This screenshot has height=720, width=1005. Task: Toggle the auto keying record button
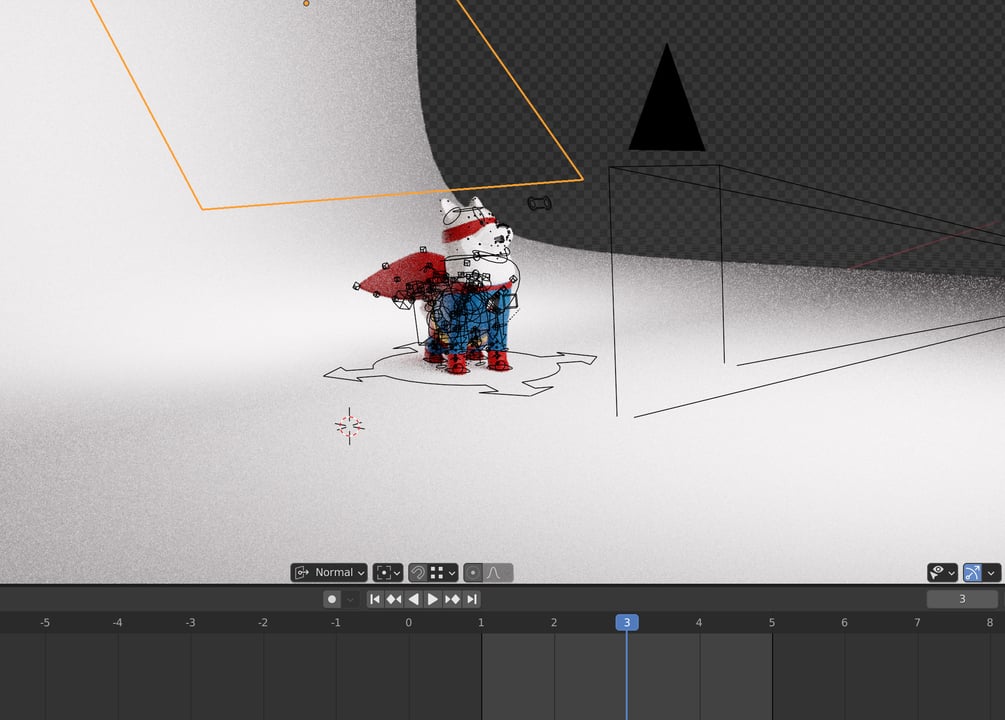[x=331, y=599]
